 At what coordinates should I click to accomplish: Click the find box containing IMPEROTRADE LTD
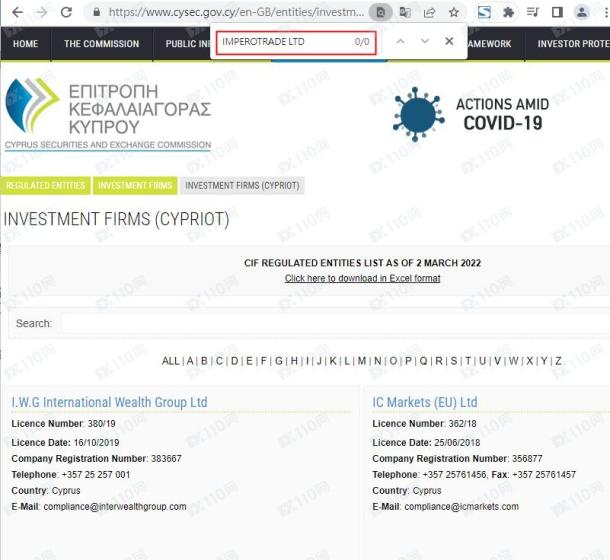pyautogui.click(x=296, y=42)
